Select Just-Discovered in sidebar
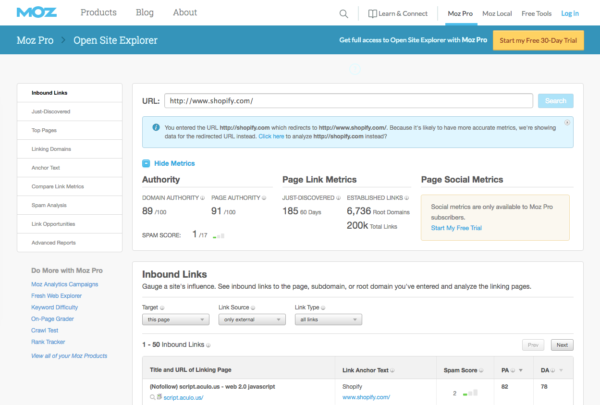Screen dimensions: 600x405 pyautogui.click(x=70, y=112)
